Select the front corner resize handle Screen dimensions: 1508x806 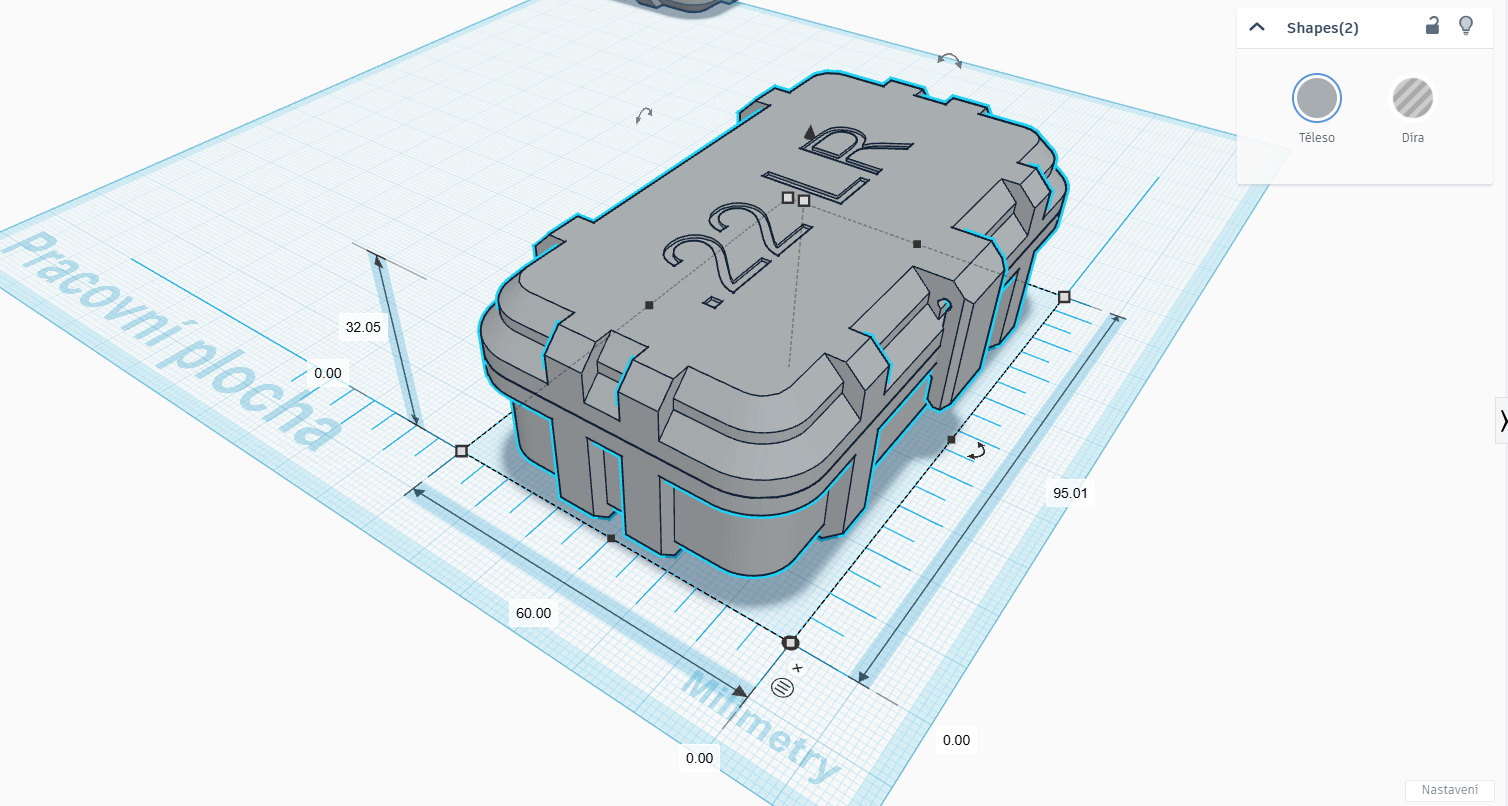(x=790, y=643)
